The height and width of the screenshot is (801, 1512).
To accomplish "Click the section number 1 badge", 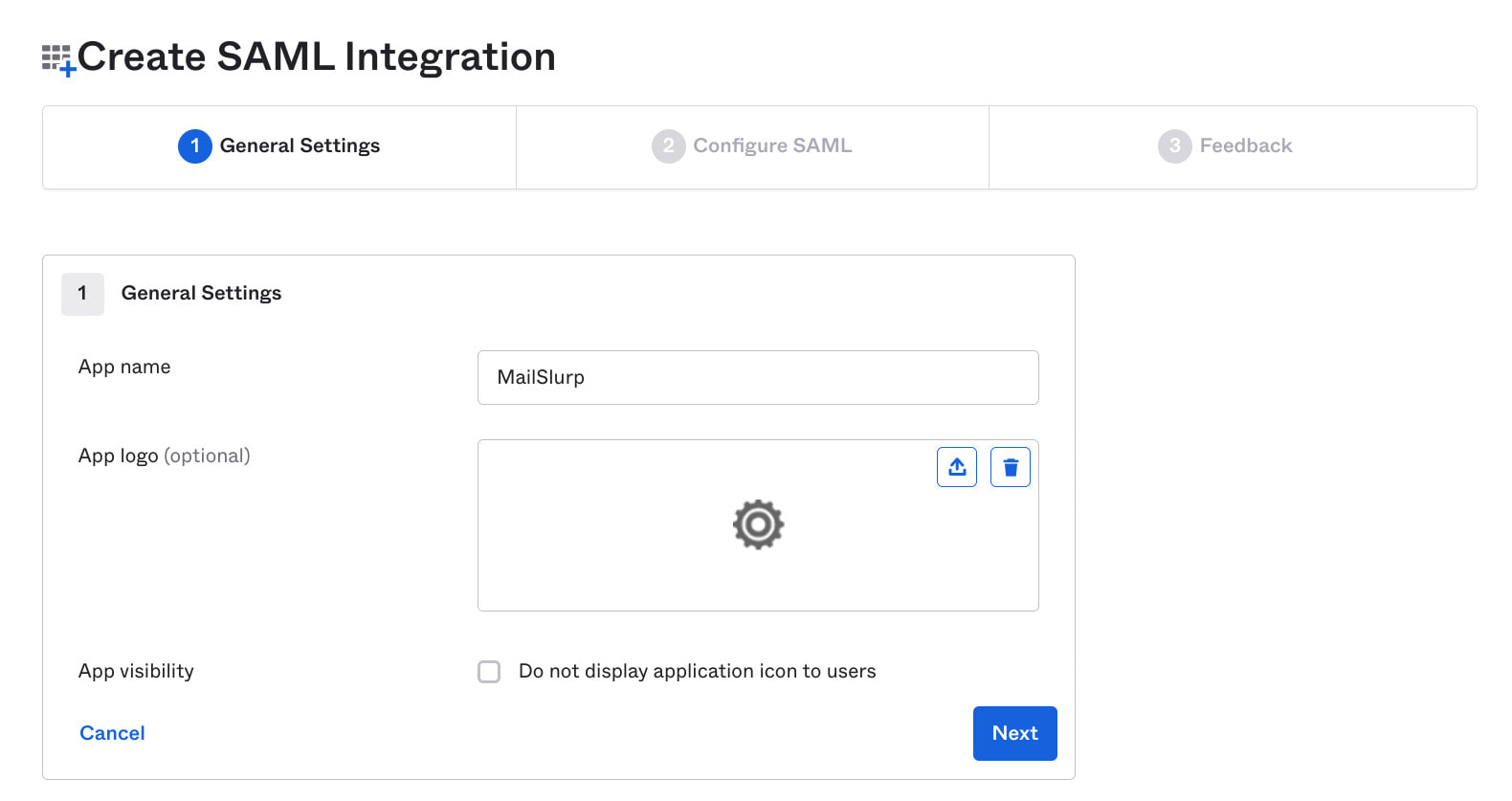I will click(x=82, y=294).
